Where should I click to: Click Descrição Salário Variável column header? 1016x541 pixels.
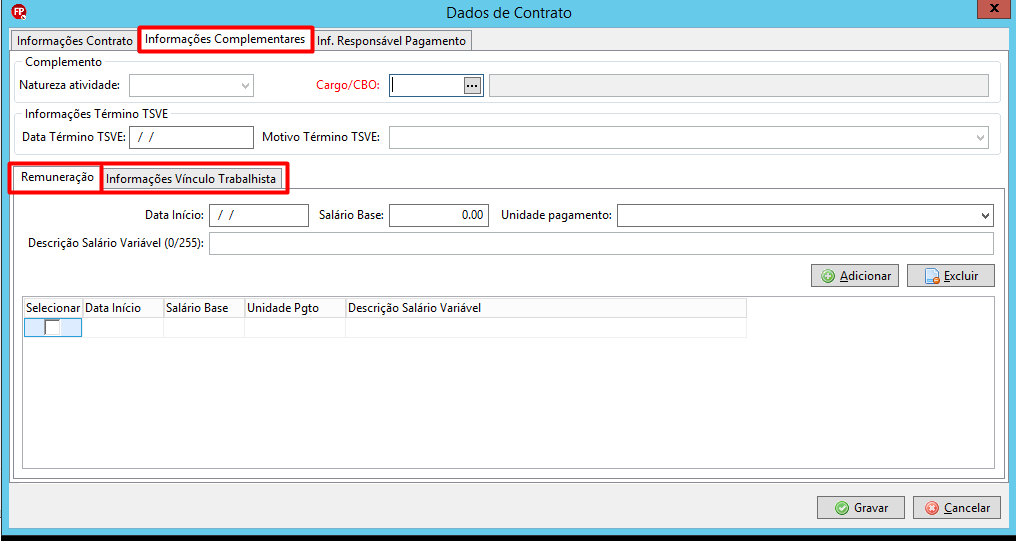(x=546, y=308)
